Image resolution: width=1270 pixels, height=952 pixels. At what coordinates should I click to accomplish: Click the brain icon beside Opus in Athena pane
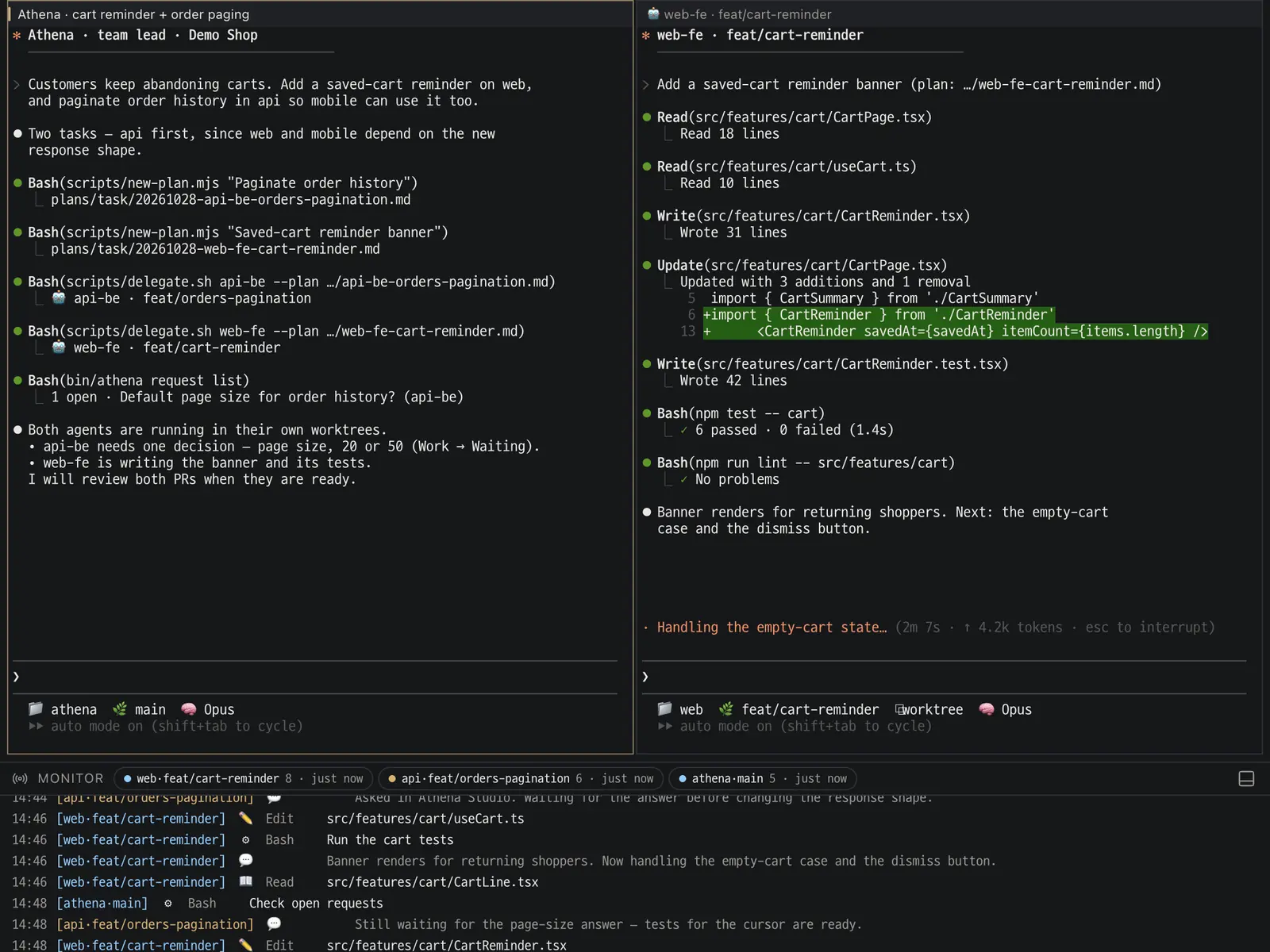click(189, 709)
